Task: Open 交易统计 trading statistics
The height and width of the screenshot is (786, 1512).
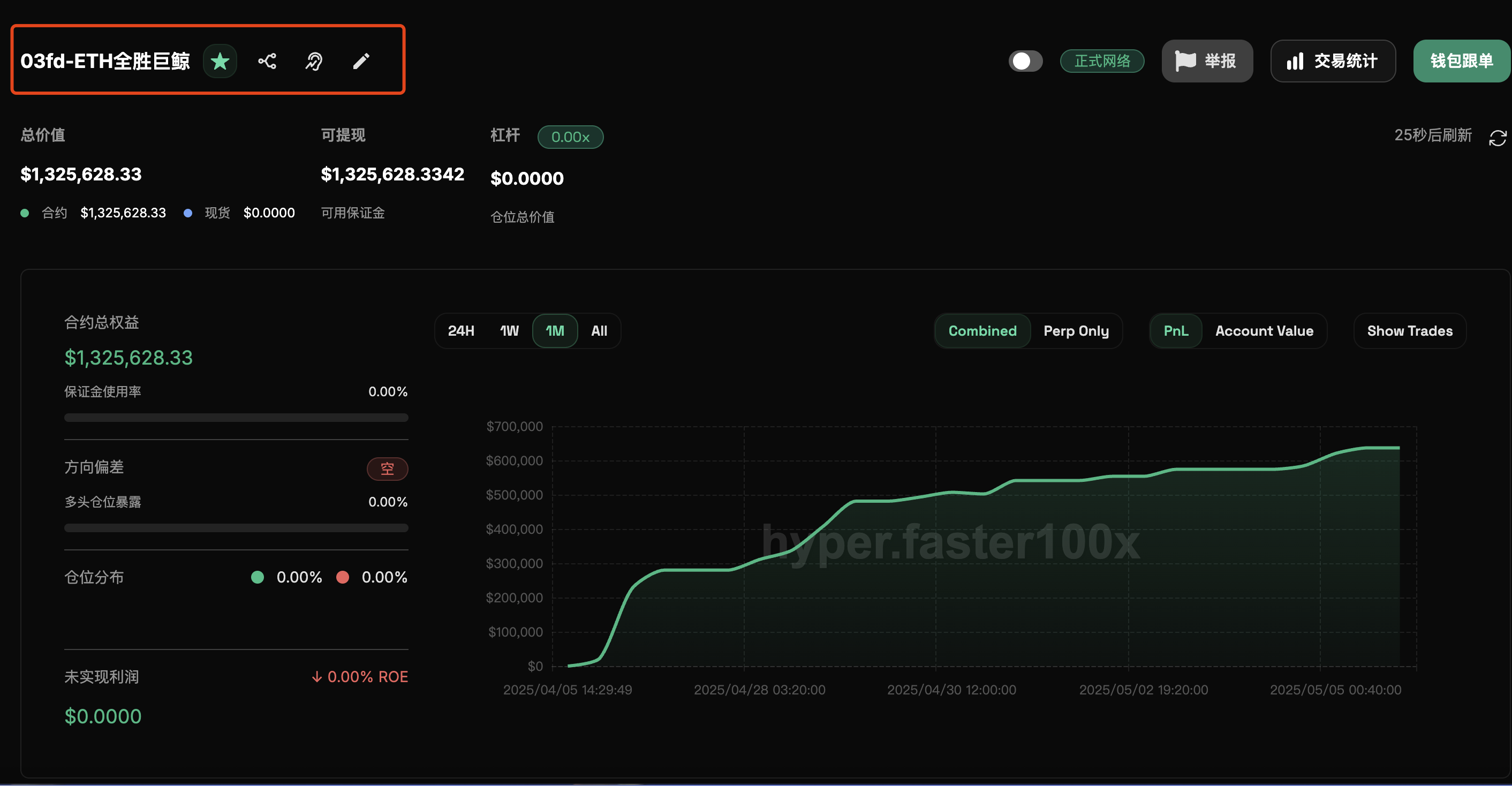Action: (x=1333, y=61)
